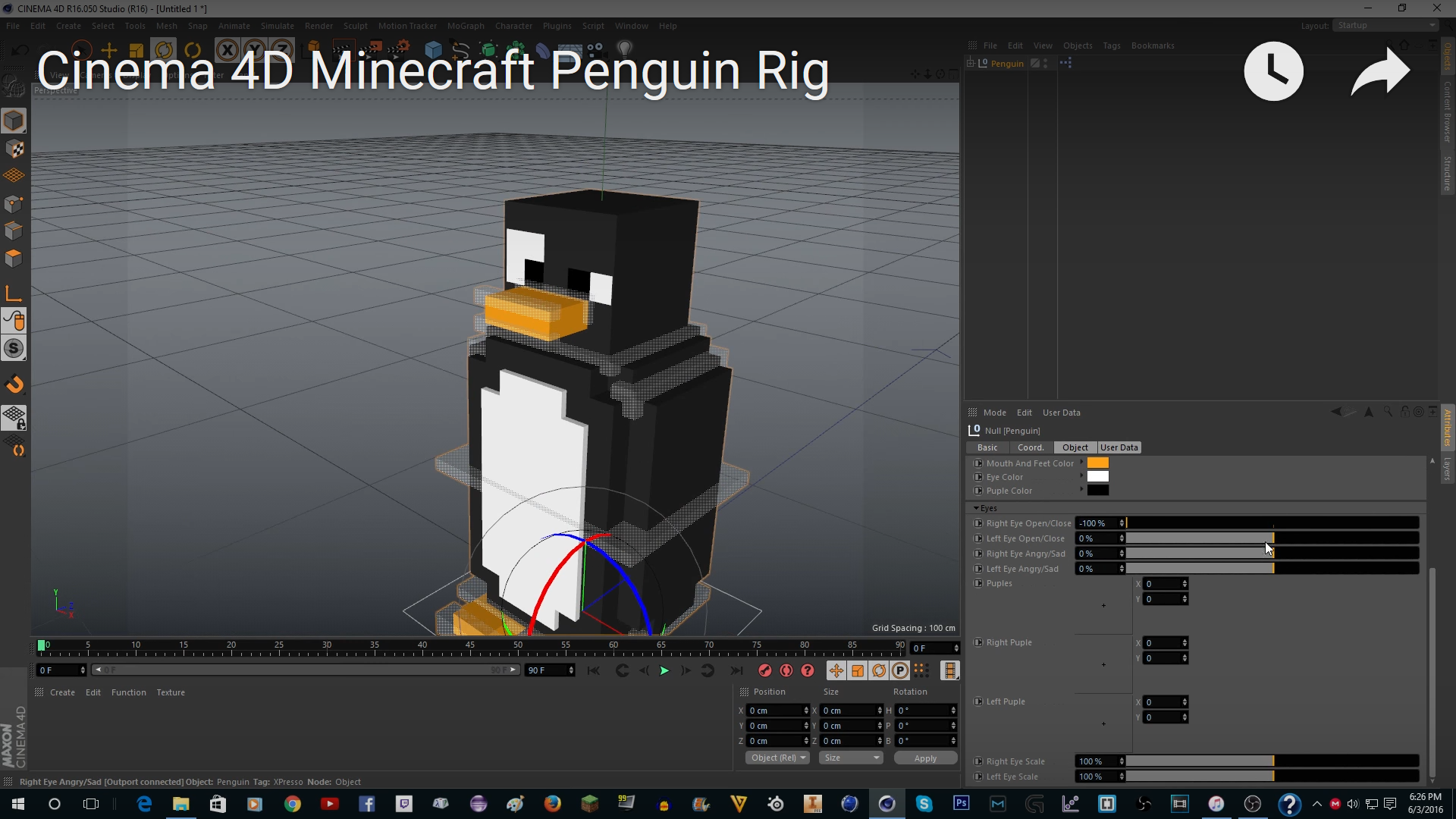Click the Record Active Objects key icon

764,670
